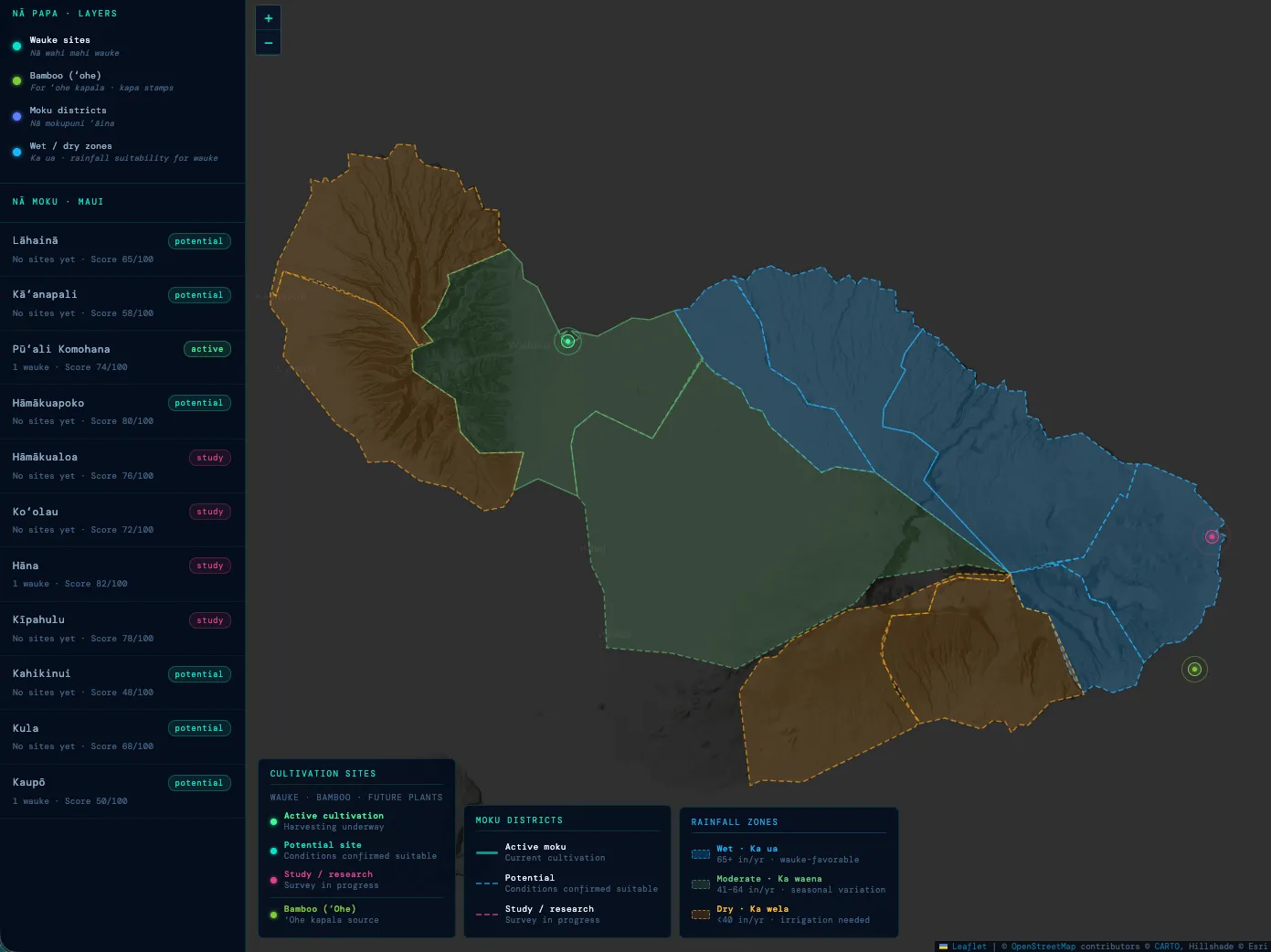Click the Moderate rainfall zone swatch in legend
The height and width of the screenshot is (952, 1271).
point(701,884)
